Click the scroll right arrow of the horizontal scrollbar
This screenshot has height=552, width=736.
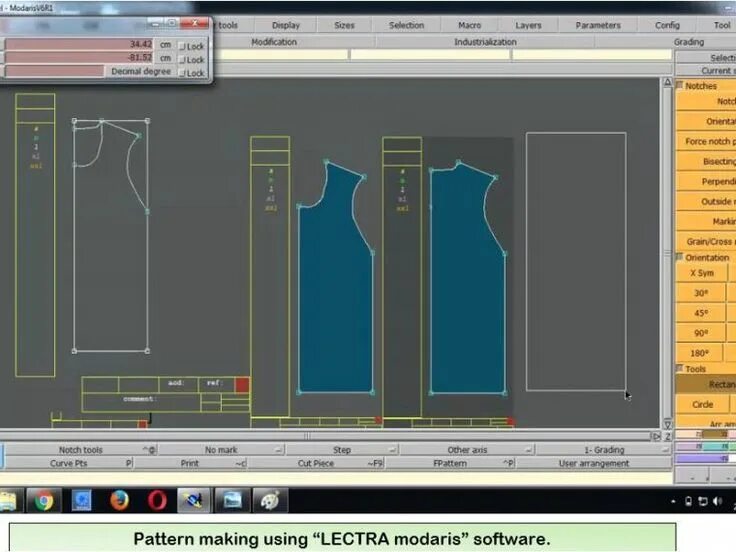(656, 437)
